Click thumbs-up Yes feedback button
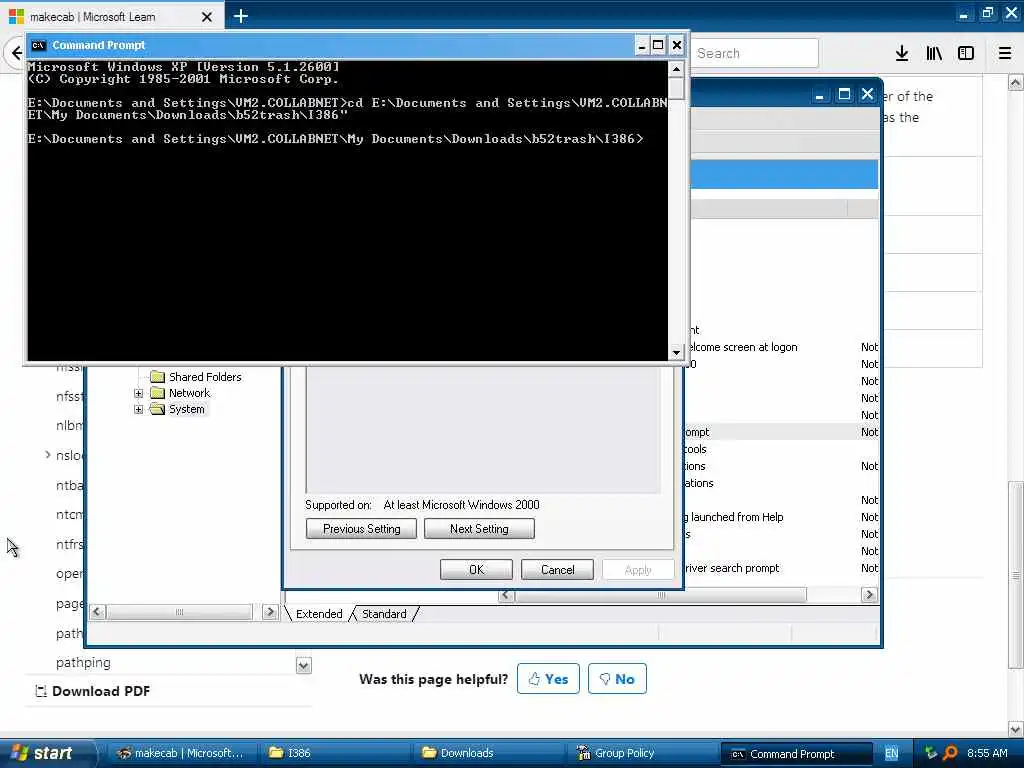 tap(548, 679)
